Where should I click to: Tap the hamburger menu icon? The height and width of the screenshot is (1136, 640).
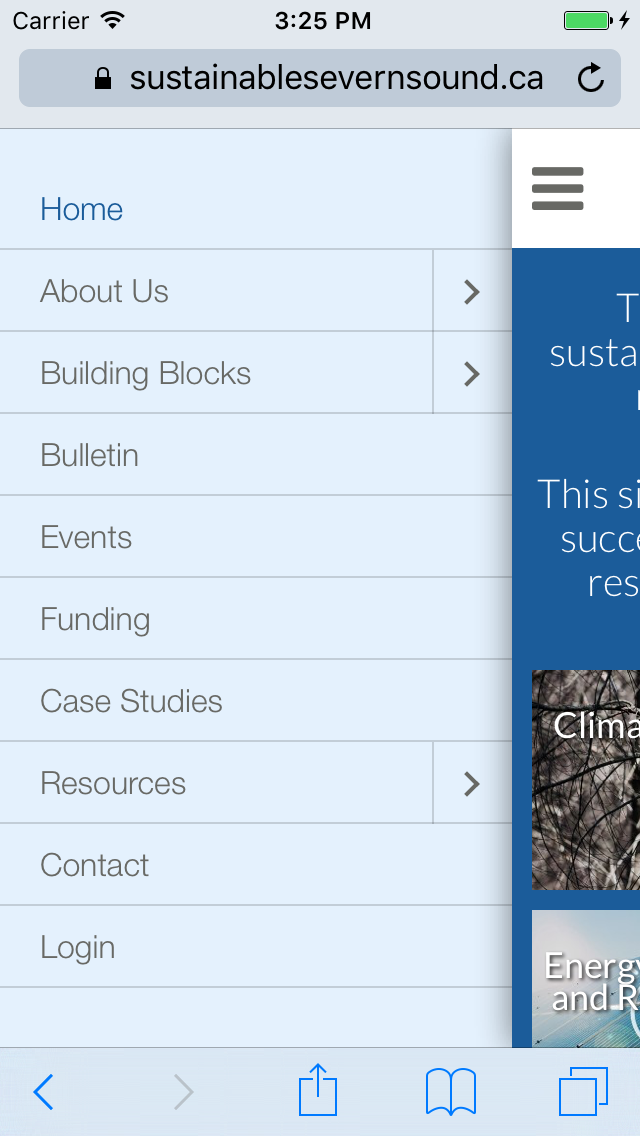pos(557,188)
